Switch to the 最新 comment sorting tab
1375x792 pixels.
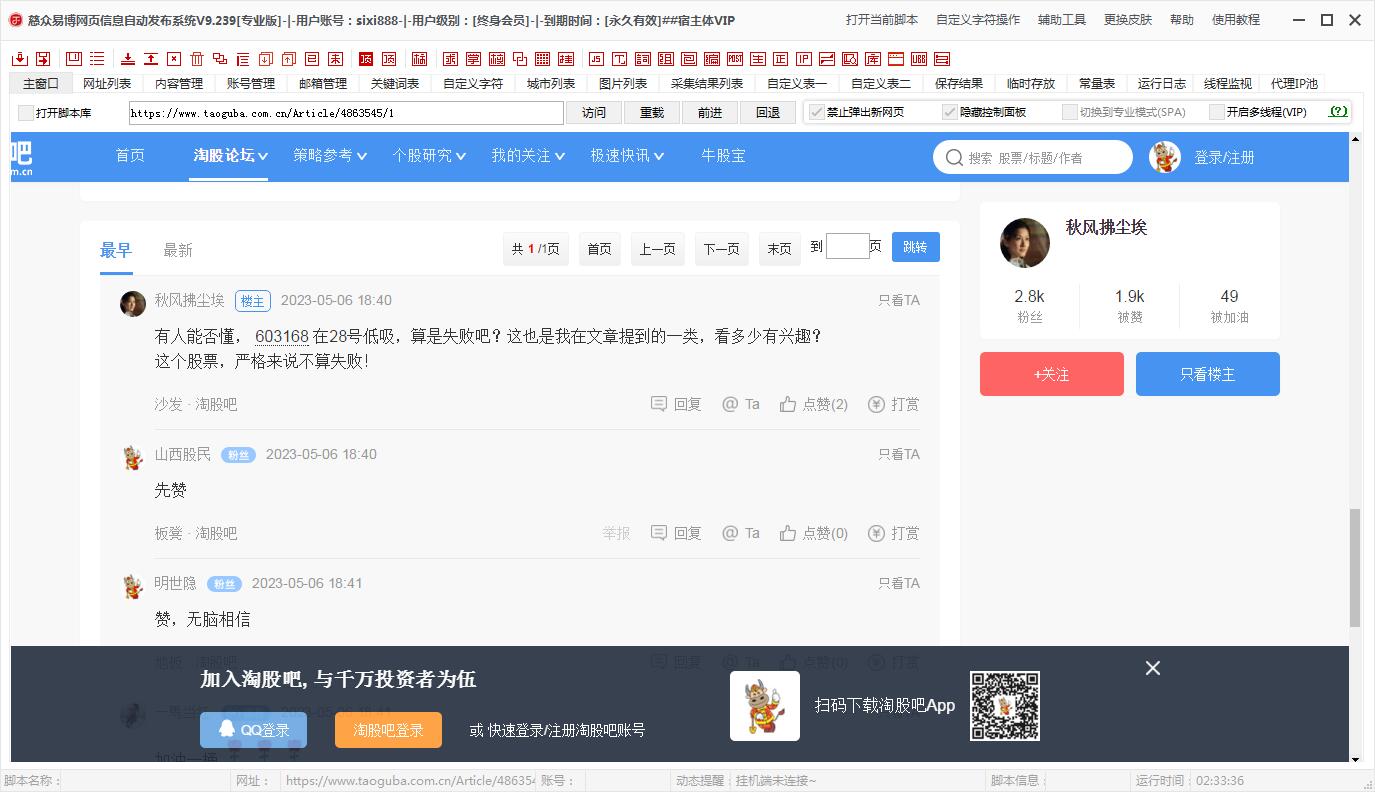[x=178, y=250]
